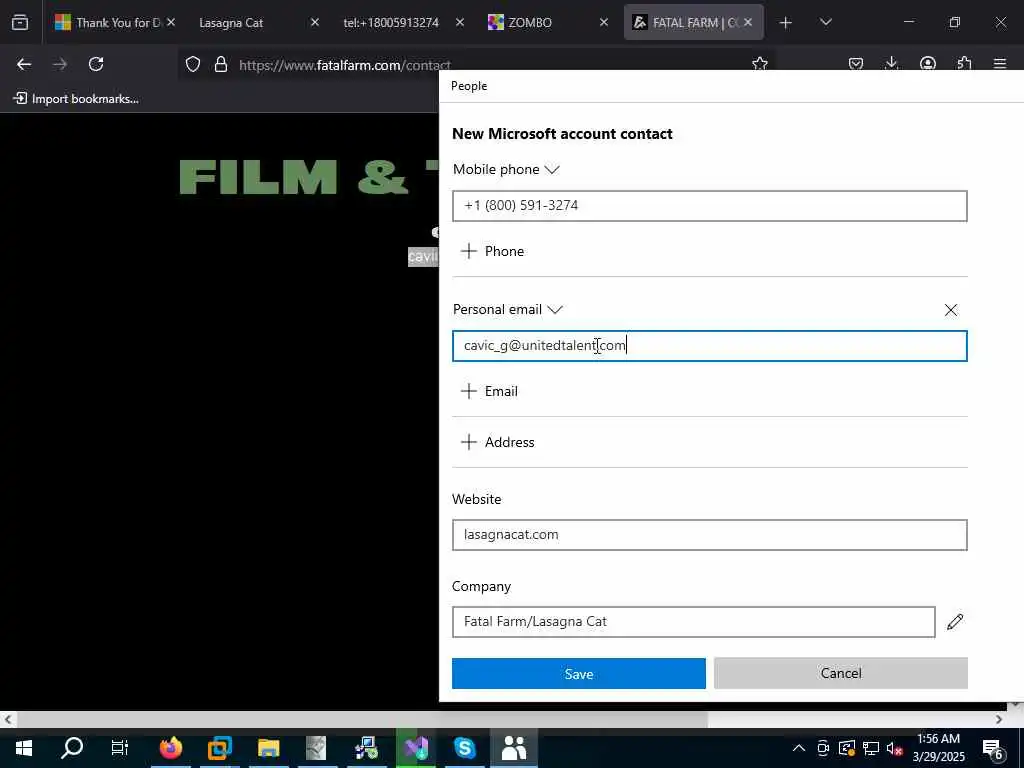Click the personal email input field

[709, 345]
